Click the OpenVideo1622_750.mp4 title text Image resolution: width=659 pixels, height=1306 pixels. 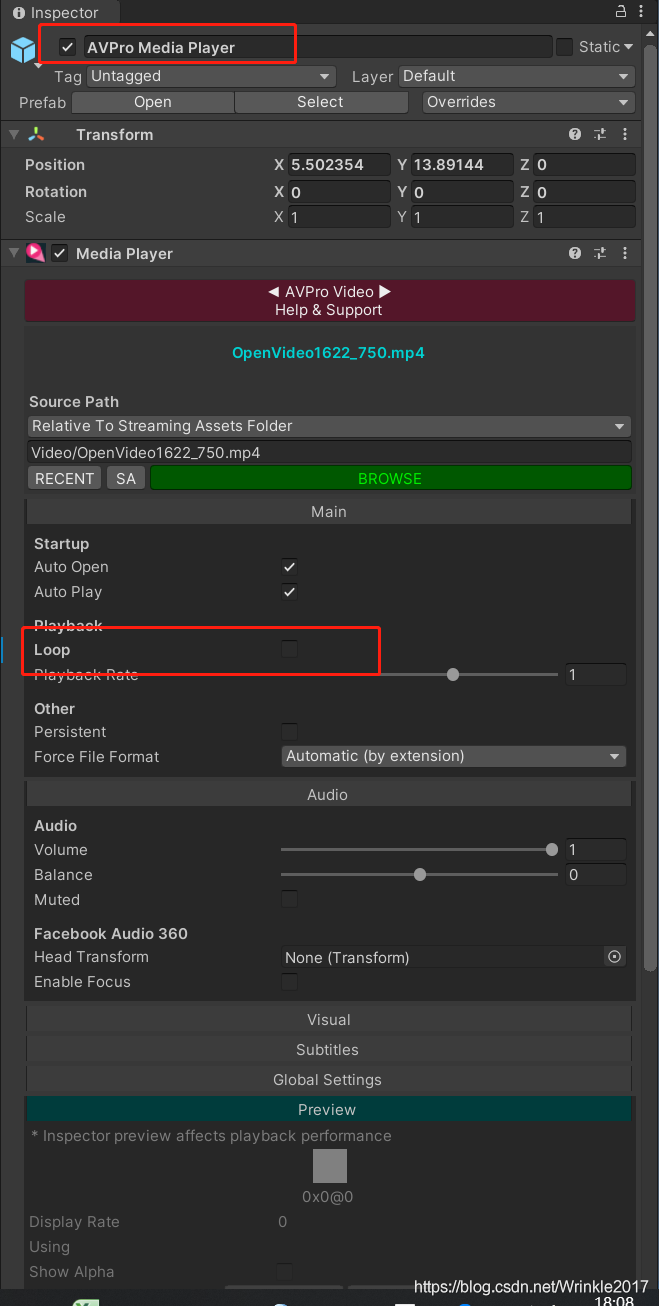329,353
